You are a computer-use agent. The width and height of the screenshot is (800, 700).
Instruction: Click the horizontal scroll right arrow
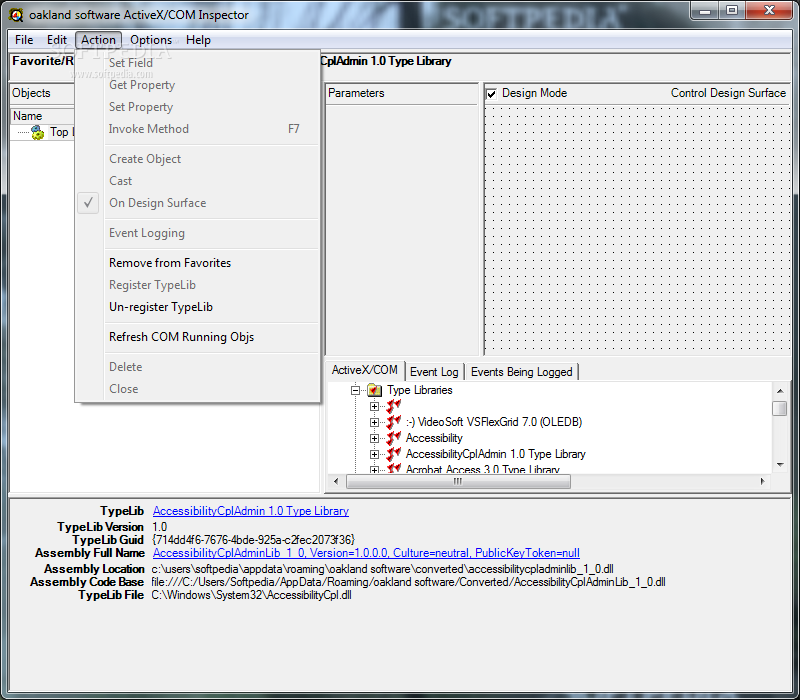[x=763, y=482]
